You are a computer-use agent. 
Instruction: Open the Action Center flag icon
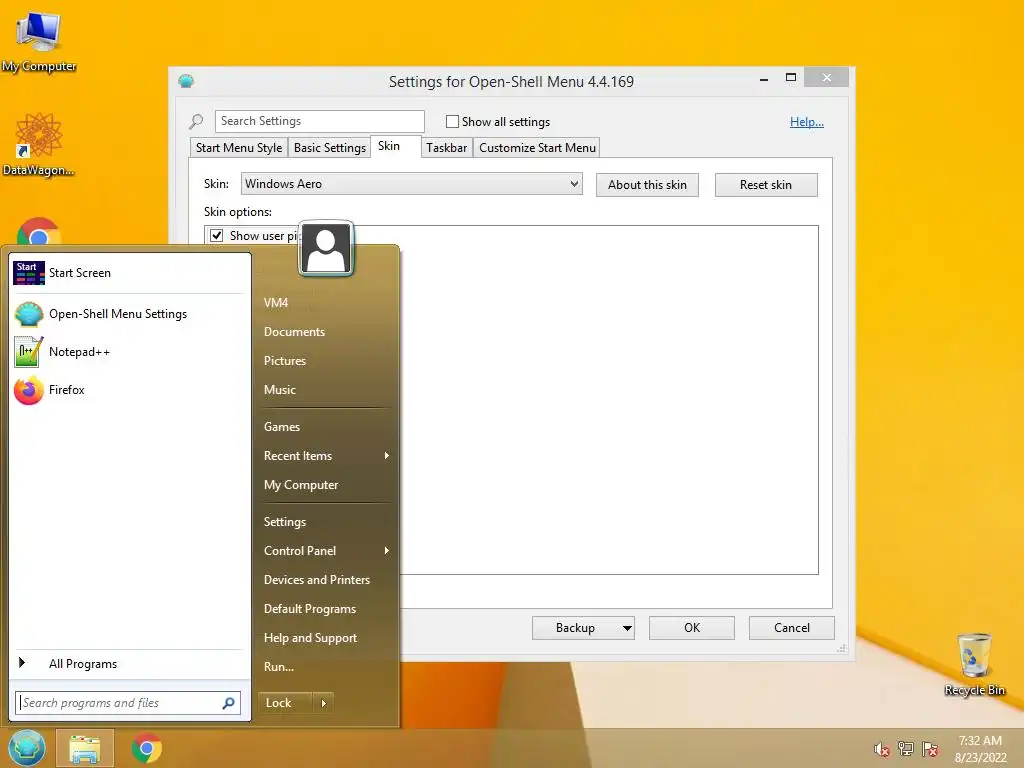(930, 748)
